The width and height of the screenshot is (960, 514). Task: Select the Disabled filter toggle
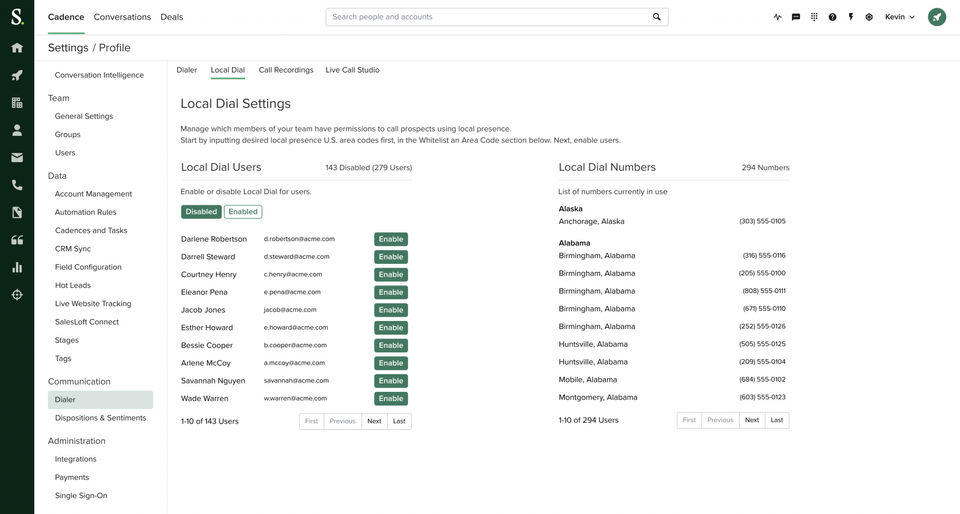point(201,212)
